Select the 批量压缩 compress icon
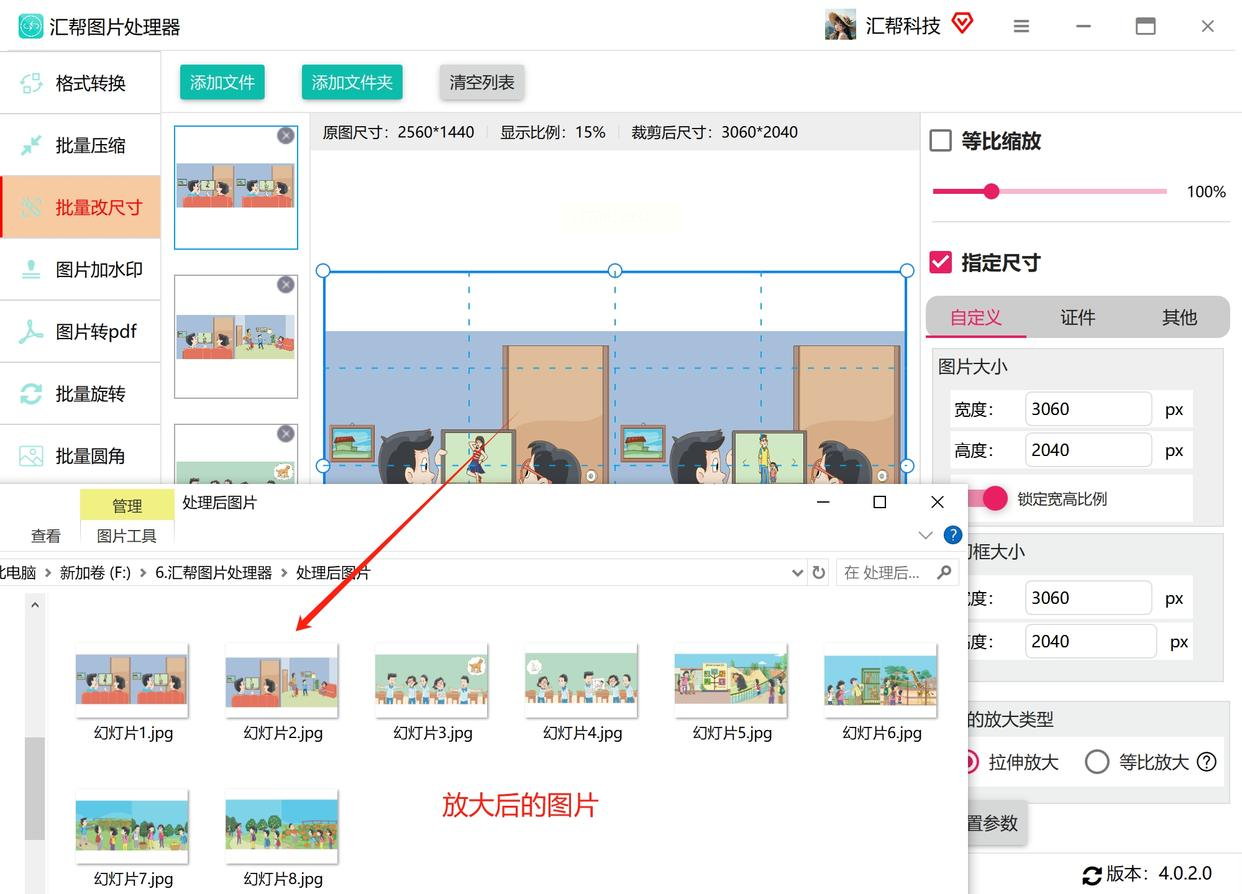The height and width of the screenshot is (894, 1242). [x=31, y=145]
